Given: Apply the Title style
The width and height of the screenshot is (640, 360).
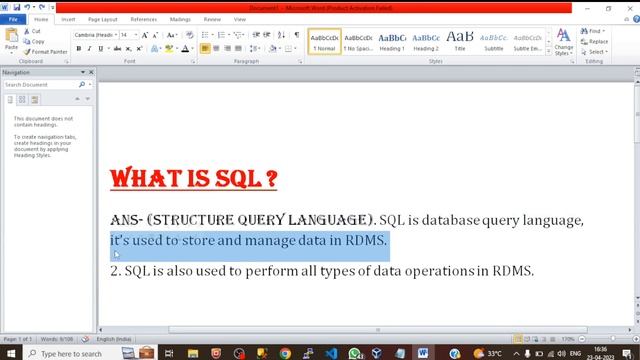Looking at the screenshot, I should click(x=460, y=42).
